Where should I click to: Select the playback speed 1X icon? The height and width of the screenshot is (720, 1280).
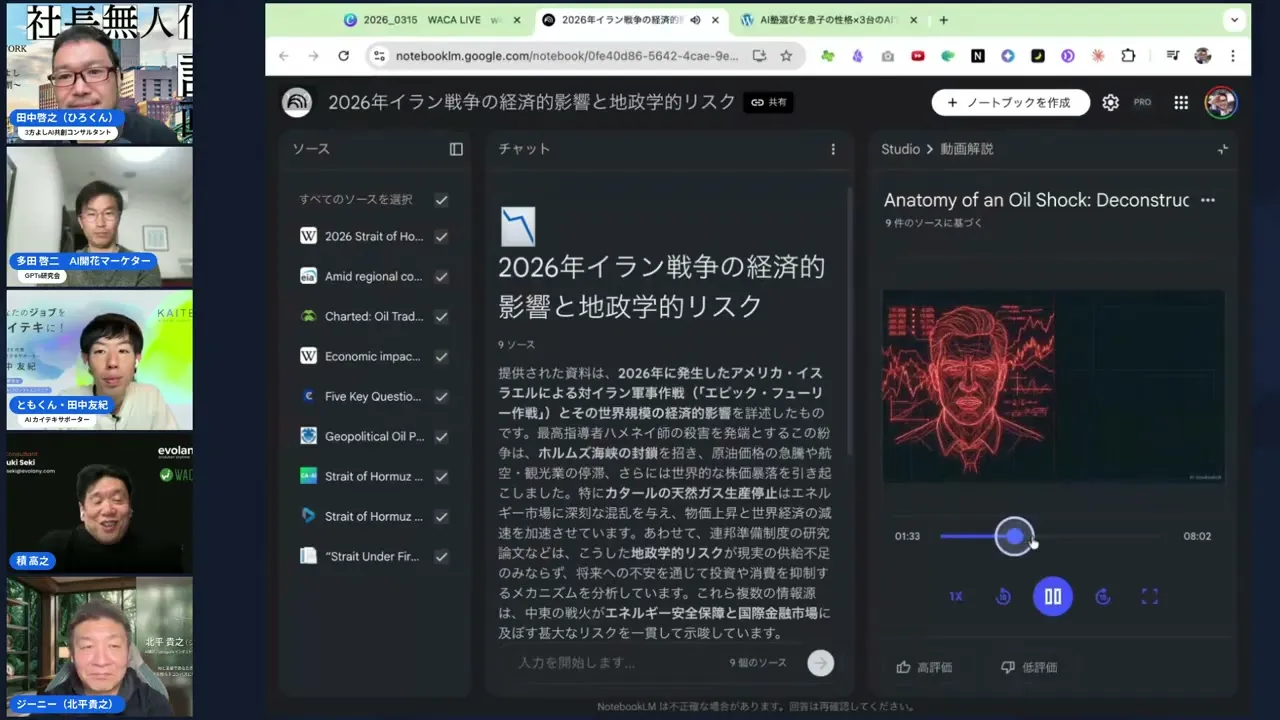pyautogui.click(x=955, y=596)
